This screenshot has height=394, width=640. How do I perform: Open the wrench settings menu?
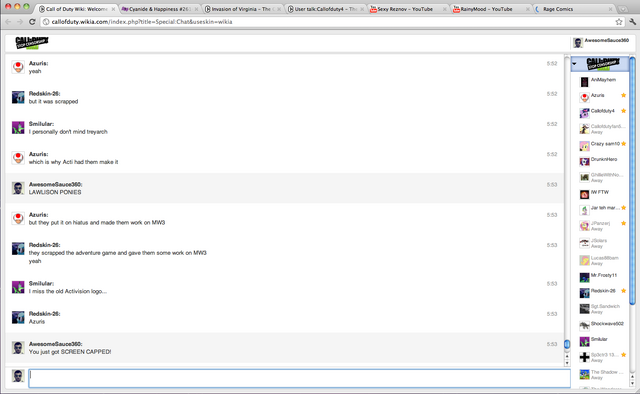[632, 22]
